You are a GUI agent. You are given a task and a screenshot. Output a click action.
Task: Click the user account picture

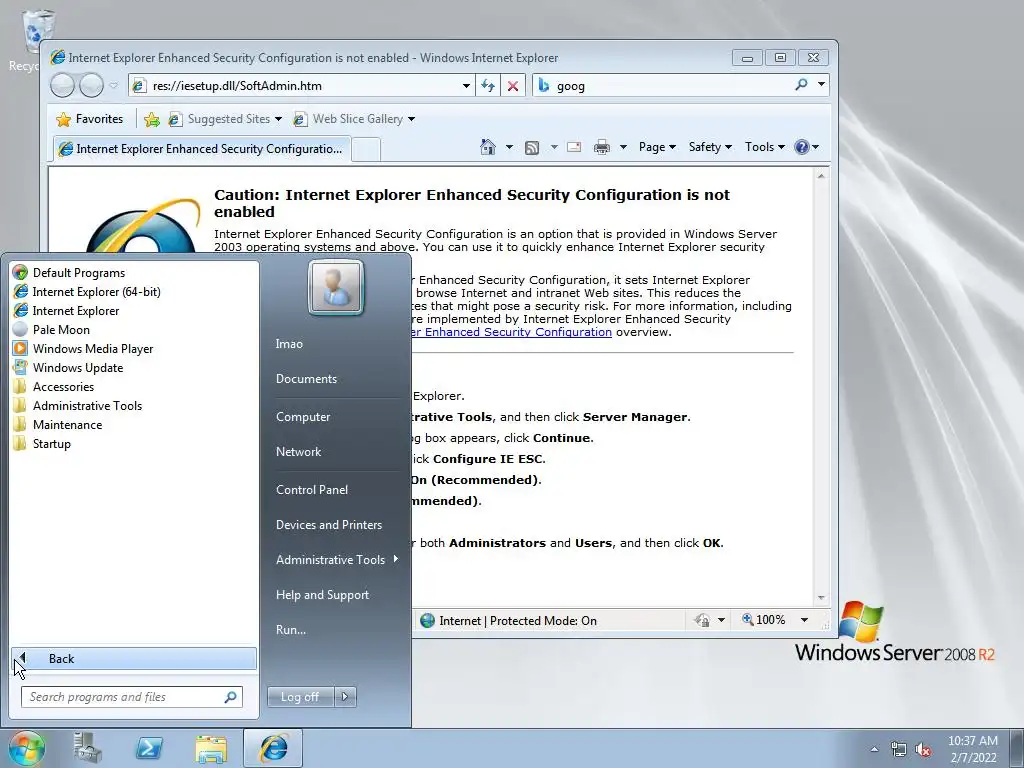336,287
